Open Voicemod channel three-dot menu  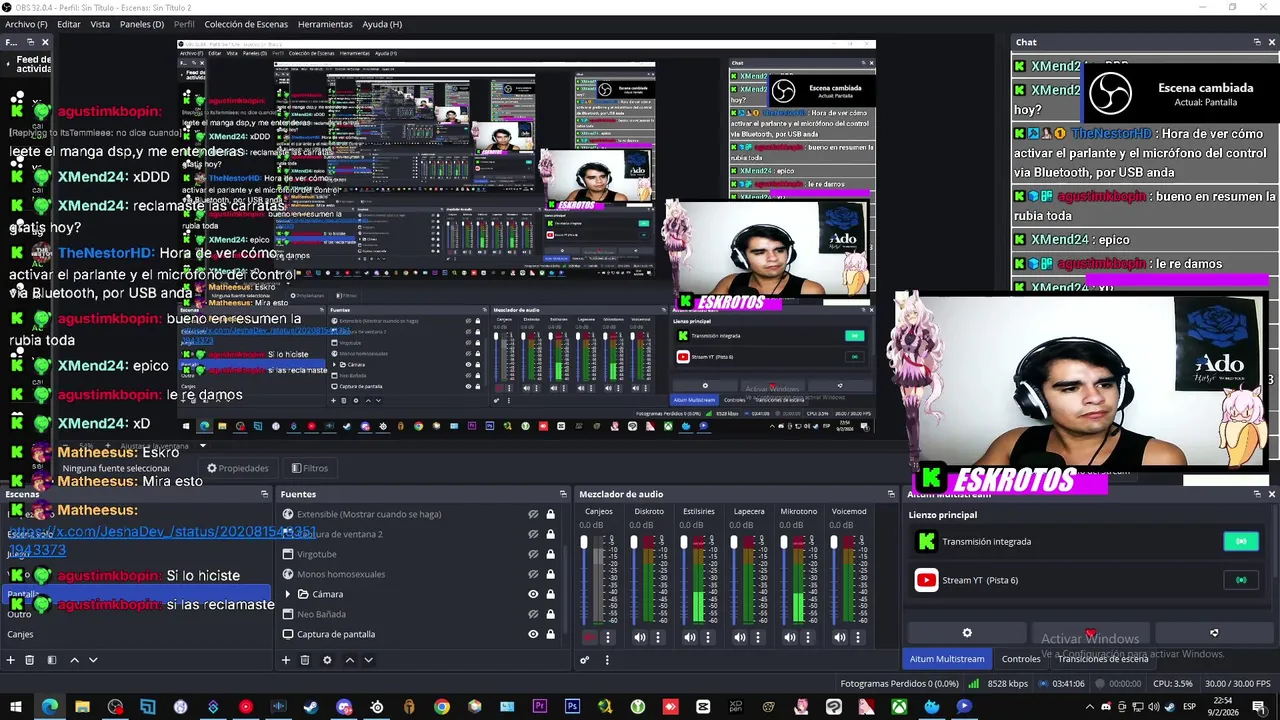[x=857, y=637]
